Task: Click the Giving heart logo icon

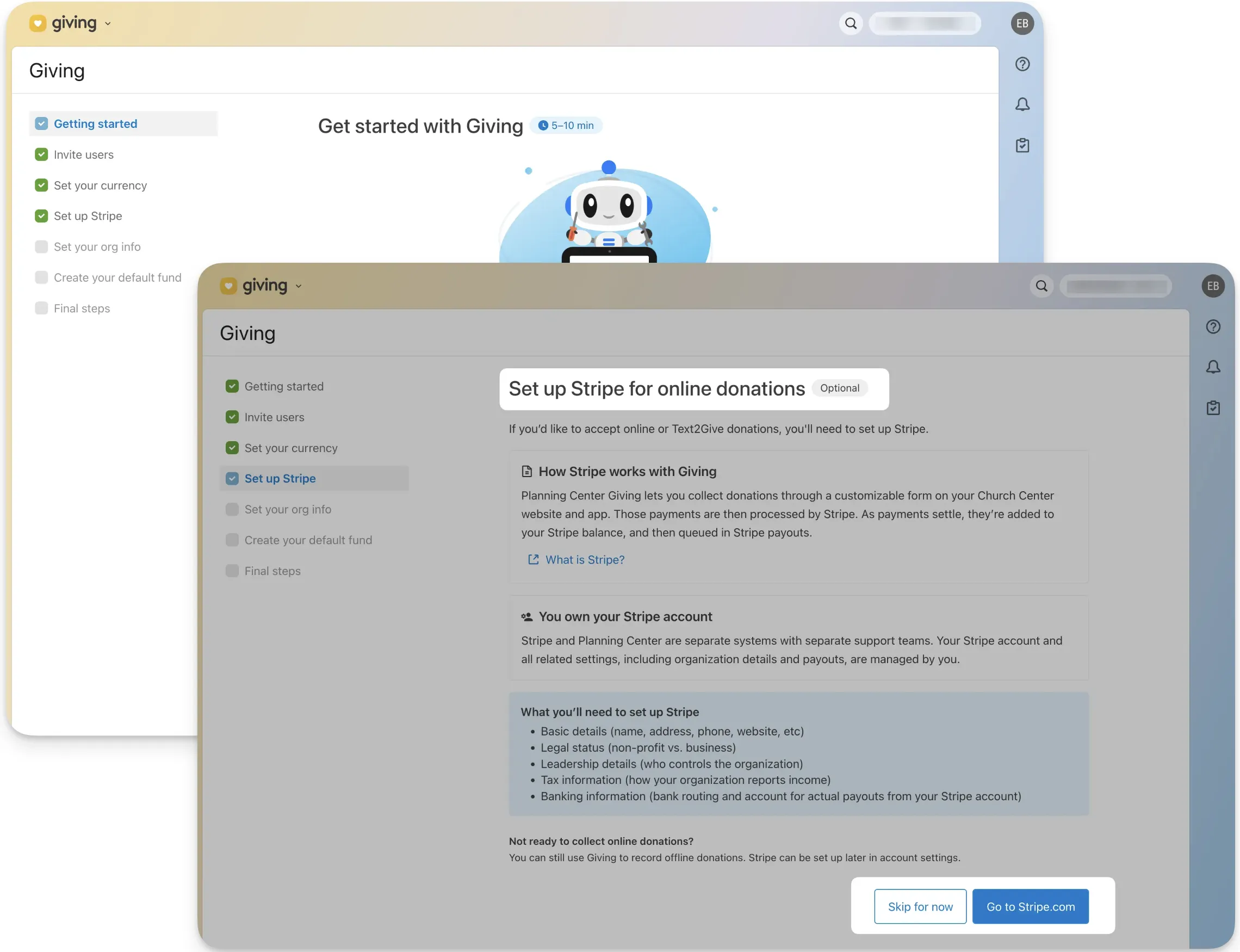Action: 228,286
